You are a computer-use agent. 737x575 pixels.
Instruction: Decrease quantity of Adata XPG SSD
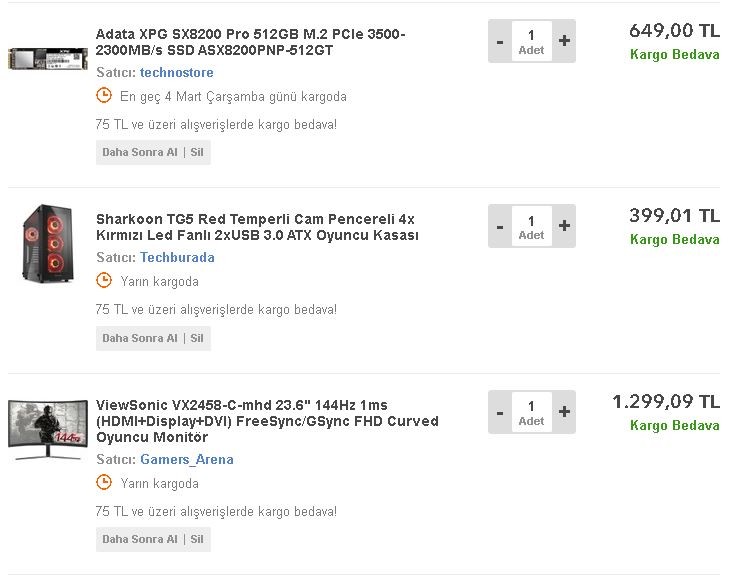coord(500,41)
